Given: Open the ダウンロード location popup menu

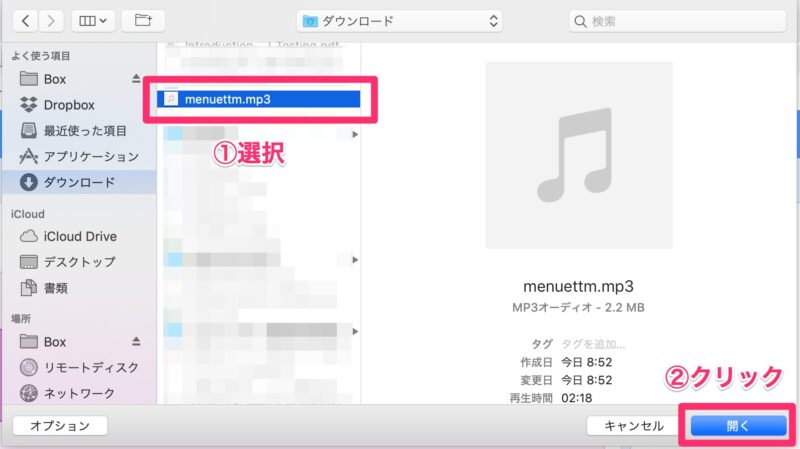Looking at the screenshot, I should (400, 20).
